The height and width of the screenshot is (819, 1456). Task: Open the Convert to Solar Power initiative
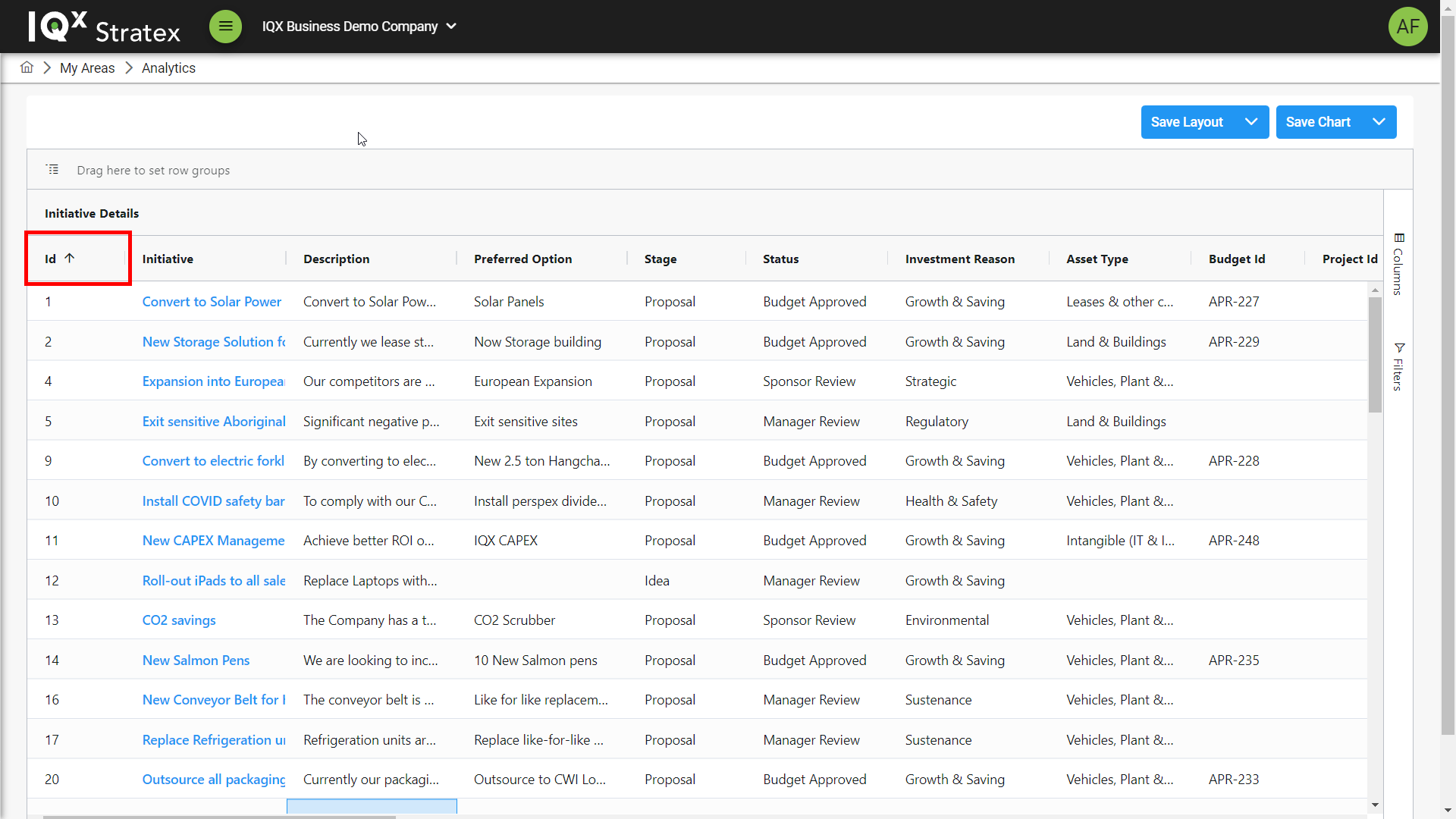[x=212, y=302]
